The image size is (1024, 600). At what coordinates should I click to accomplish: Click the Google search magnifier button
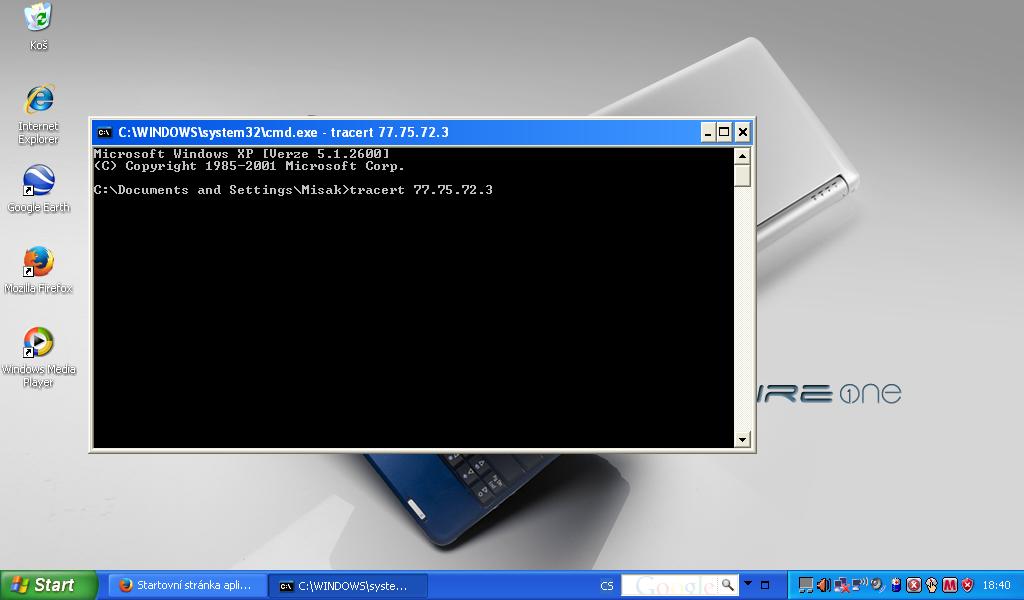[728, 585]
